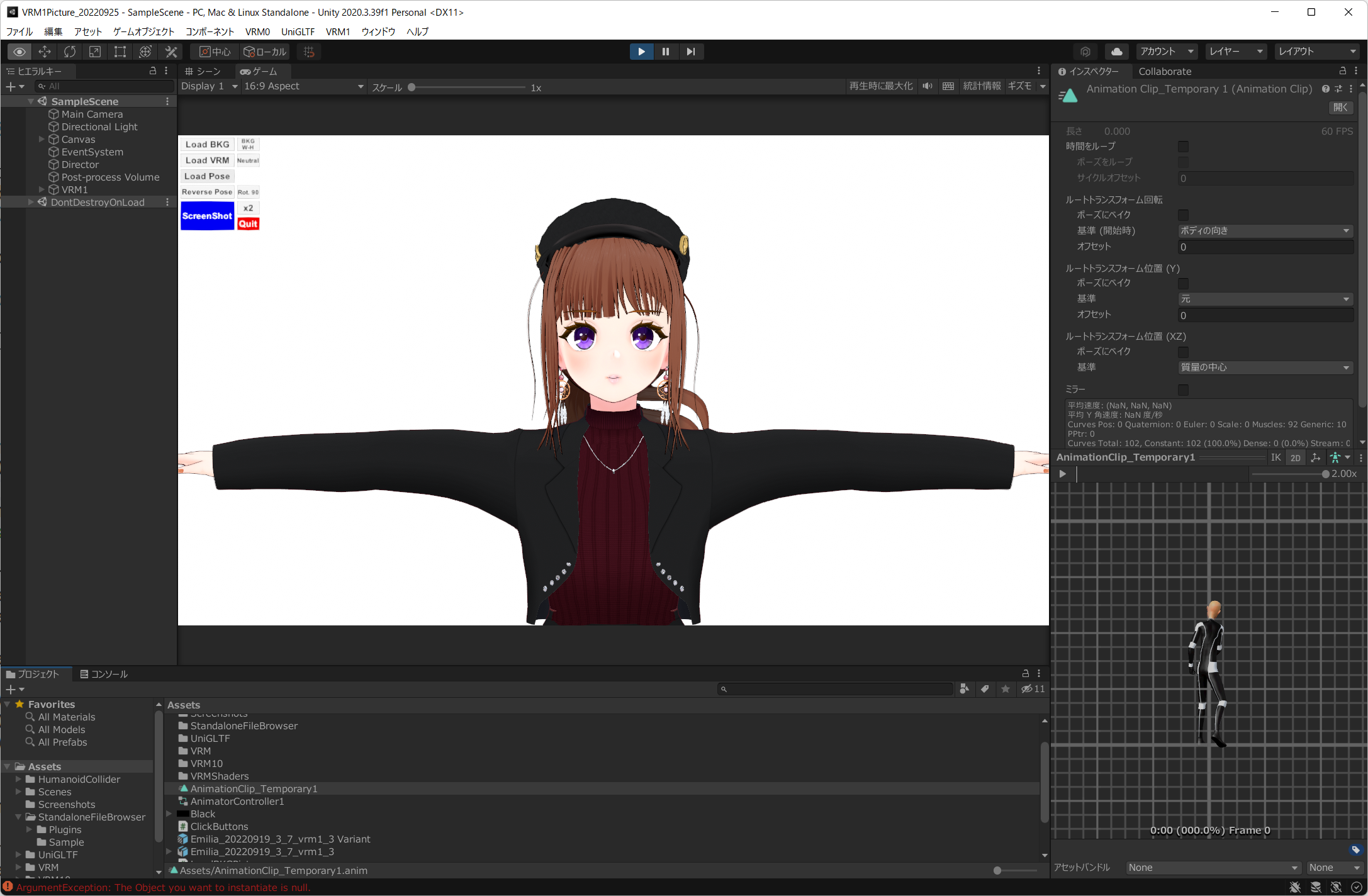Open the ボディの向き dropdown
1368x896 pixels.
1265,231
